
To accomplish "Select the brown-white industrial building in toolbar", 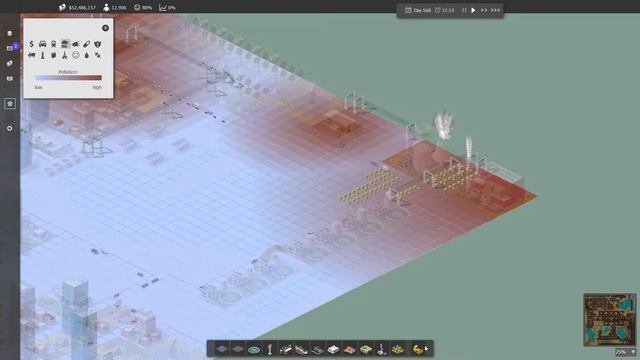I will pos(302,349).
